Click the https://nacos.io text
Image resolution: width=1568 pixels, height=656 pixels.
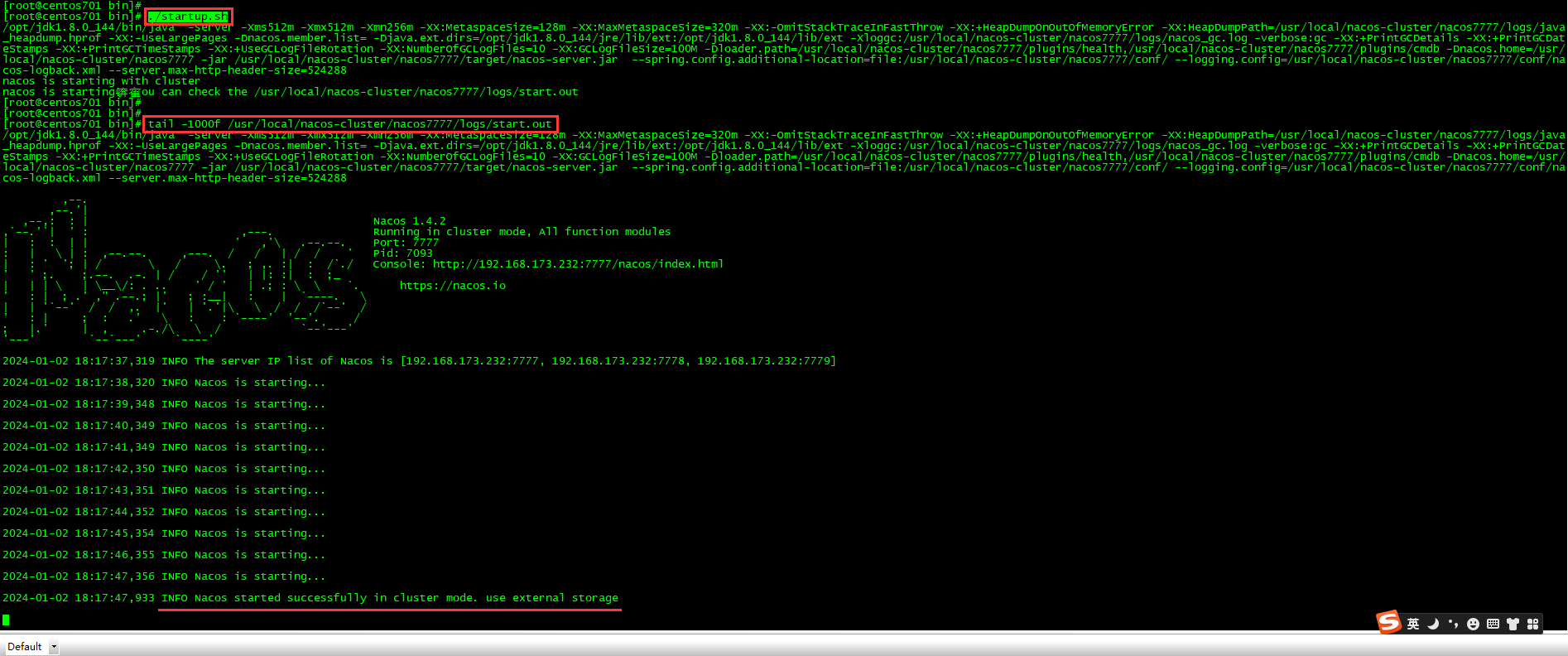click(x=452, y=286)
